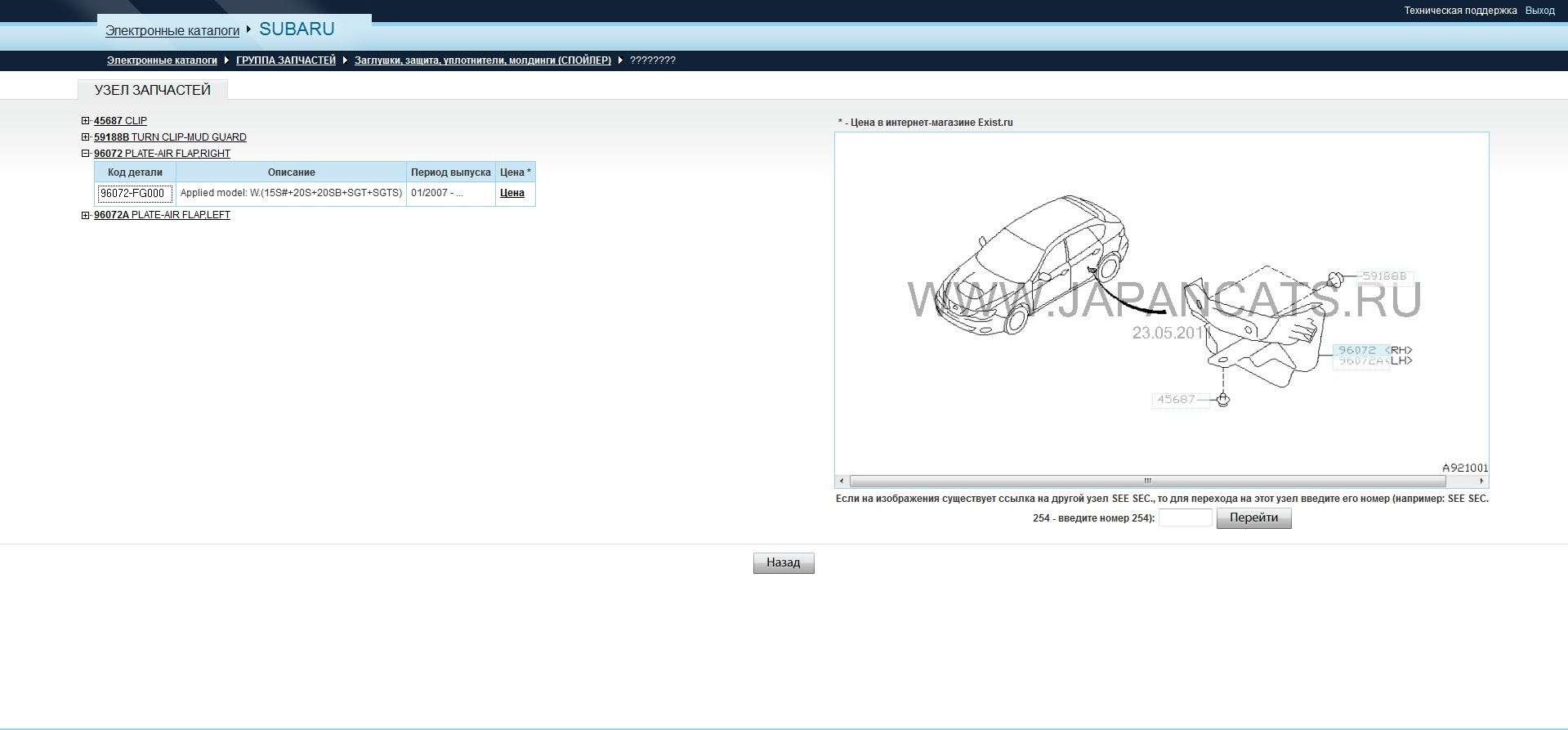Open the 45687 CLIP part link
This screenshot has height=730, width=1568.
coord(120,121)
